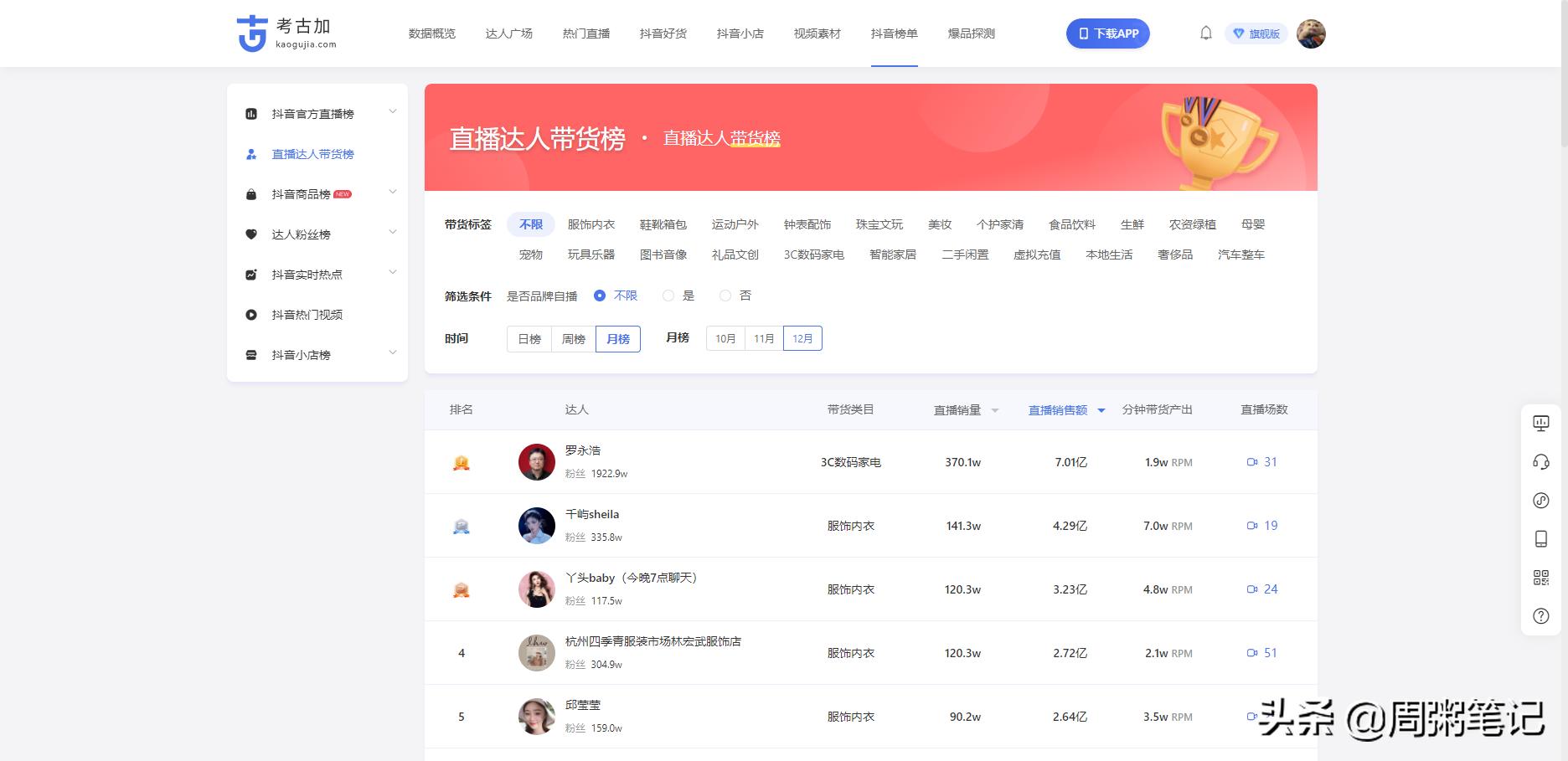Open 视频素材 nav tab
Screen dimensions: 1568x761
pos(818,33)
